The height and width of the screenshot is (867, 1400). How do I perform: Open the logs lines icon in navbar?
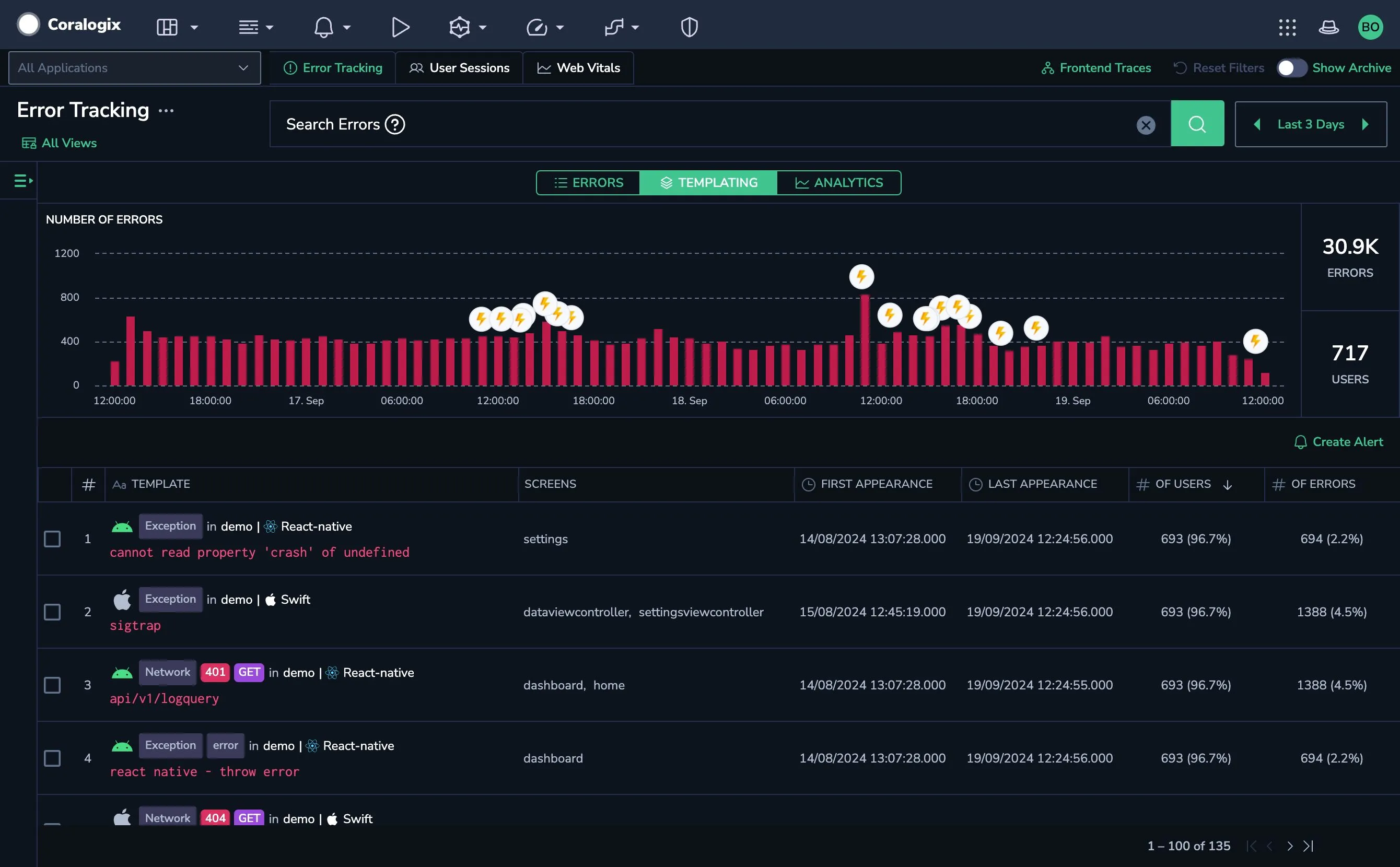coord(248,27)
